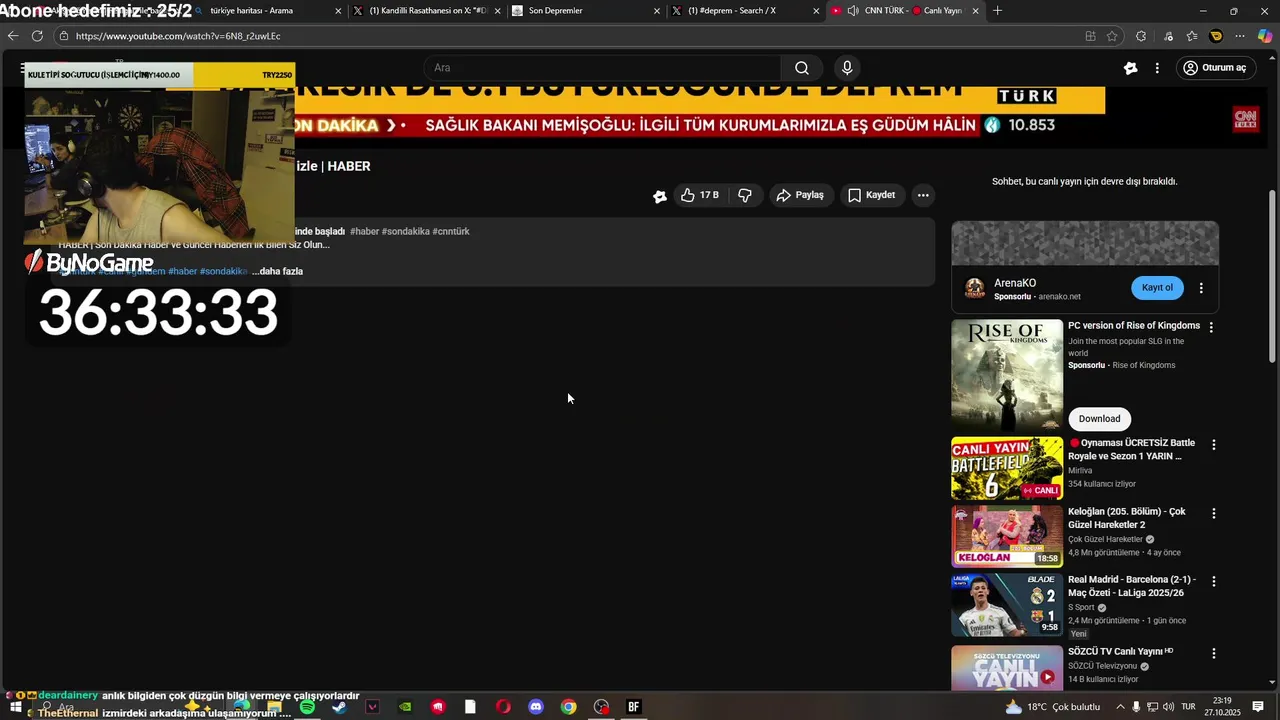Dislike the video with thumbs-down icon

tap(745, 195)
